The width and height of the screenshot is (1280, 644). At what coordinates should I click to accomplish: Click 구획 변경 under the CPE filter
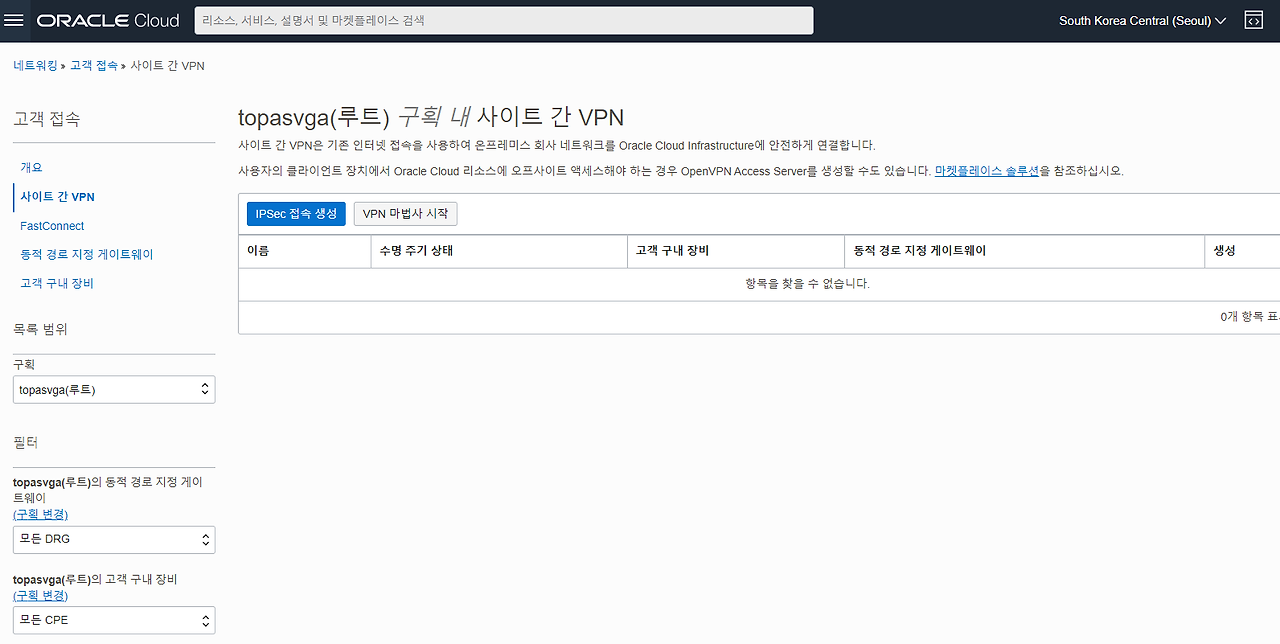(x=40, y=594)
